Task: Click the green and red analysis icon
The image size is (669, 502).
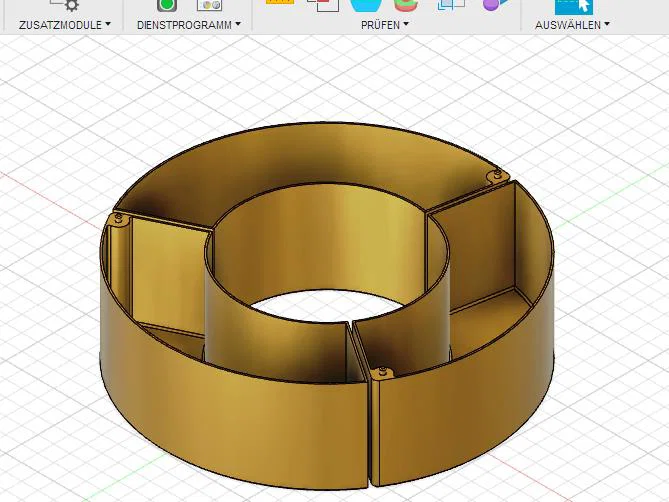Action: click(406, 5)
